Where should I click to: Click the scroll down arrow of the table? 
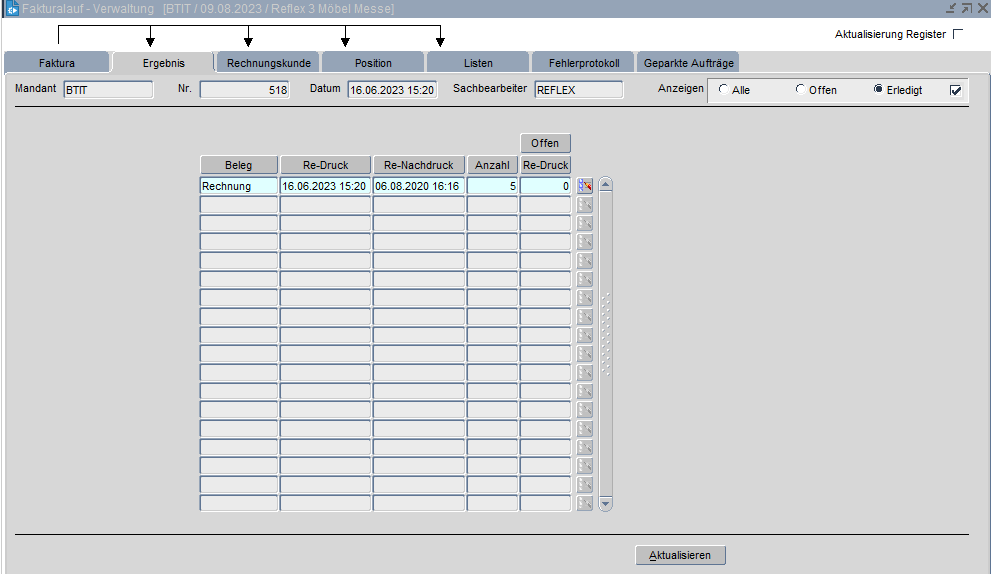[x=605, y=503]
